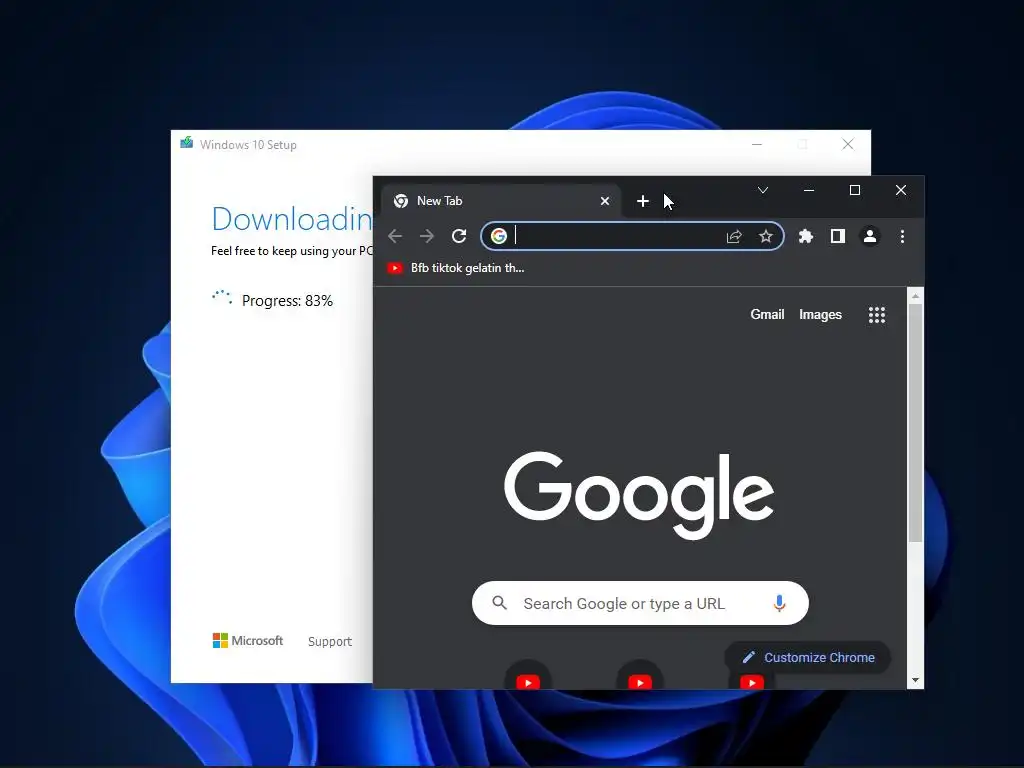Image resolution: width=1024 pixels, height=768 pixels.
Task: Click scrollbar down arrow in Chrome
Action: click(x=916, y=680)
